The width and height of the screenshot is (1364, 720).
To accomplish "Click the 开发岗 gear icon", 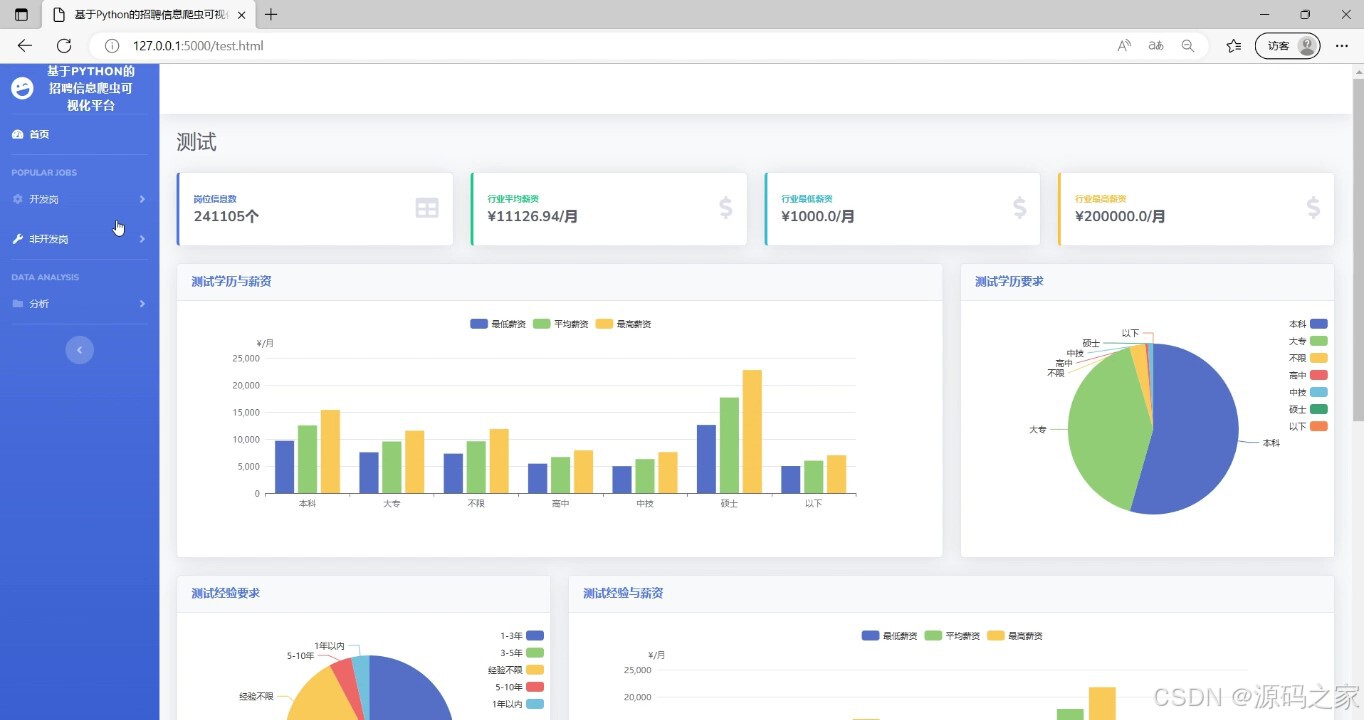I will tap(17, 199).
